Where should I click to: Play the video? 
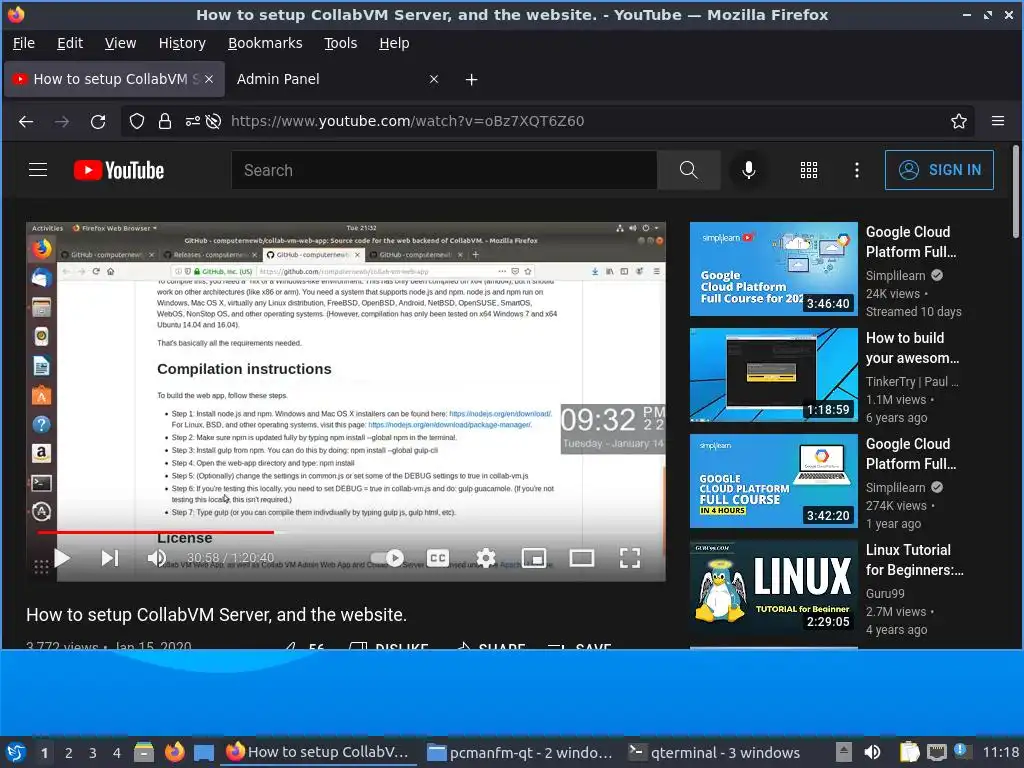(x=62, y=558)
